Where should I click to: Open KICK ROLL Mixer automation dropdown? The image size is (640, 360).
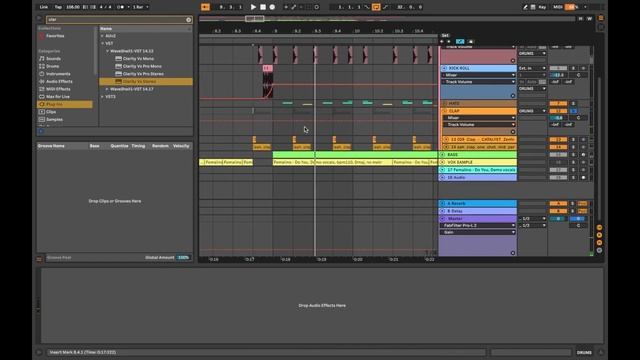click(478, 75)
